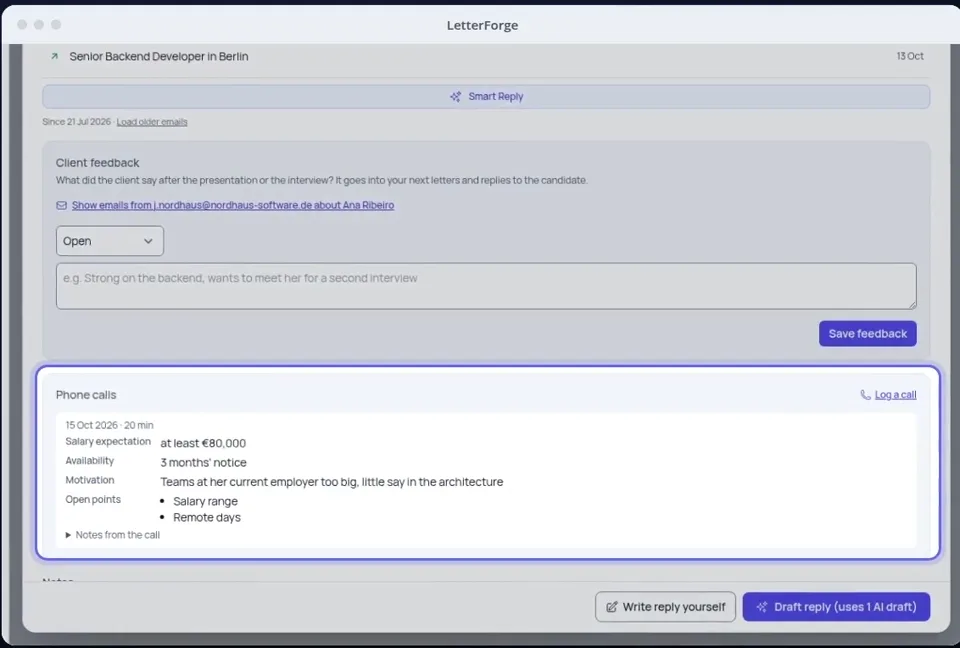Viewport: 960px width, 648px height.
Task: Click the Open points label
Action: coord(93,500)
